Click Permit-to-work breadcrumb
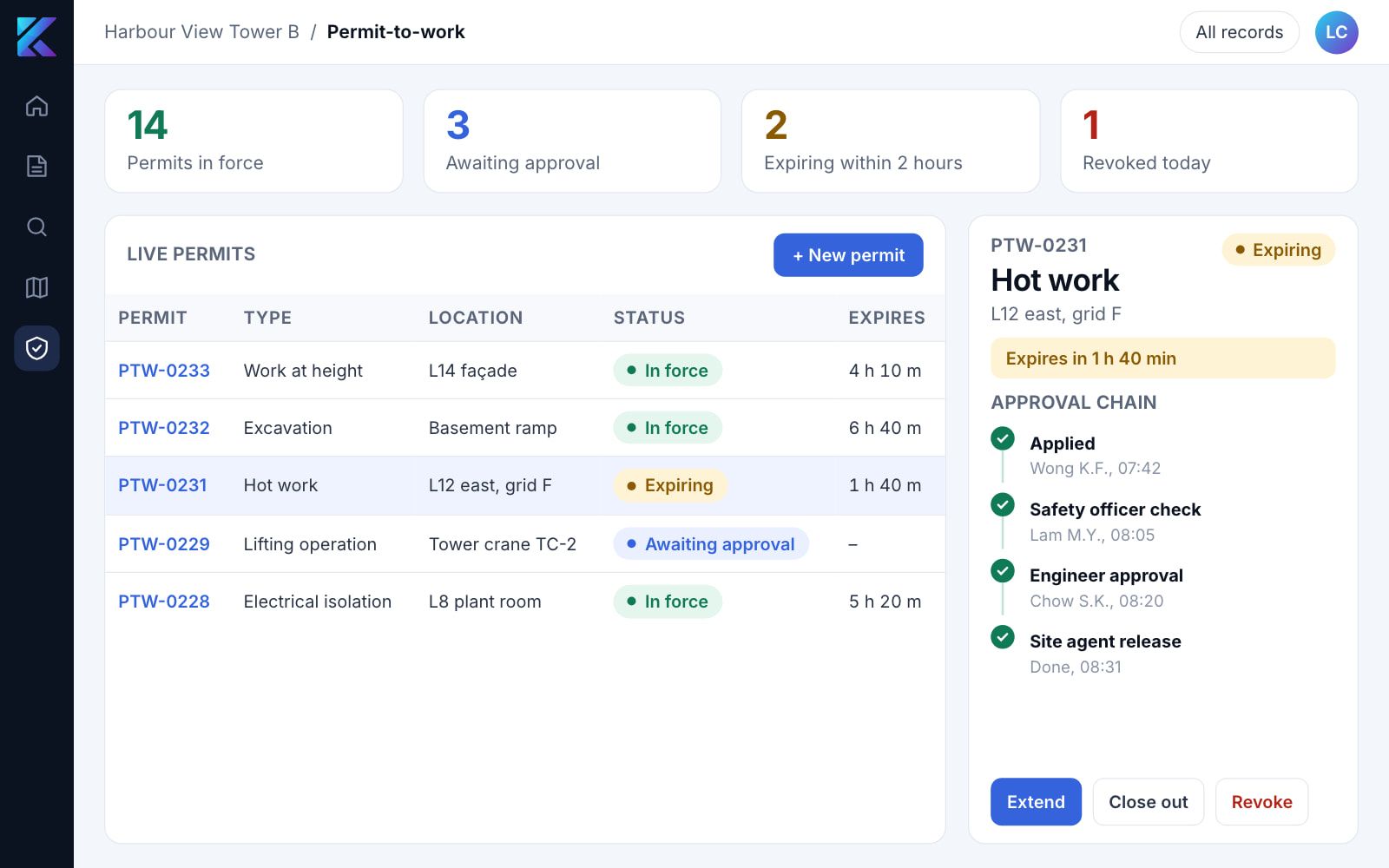Screen dimensions: 1389x868 (396, 32)
